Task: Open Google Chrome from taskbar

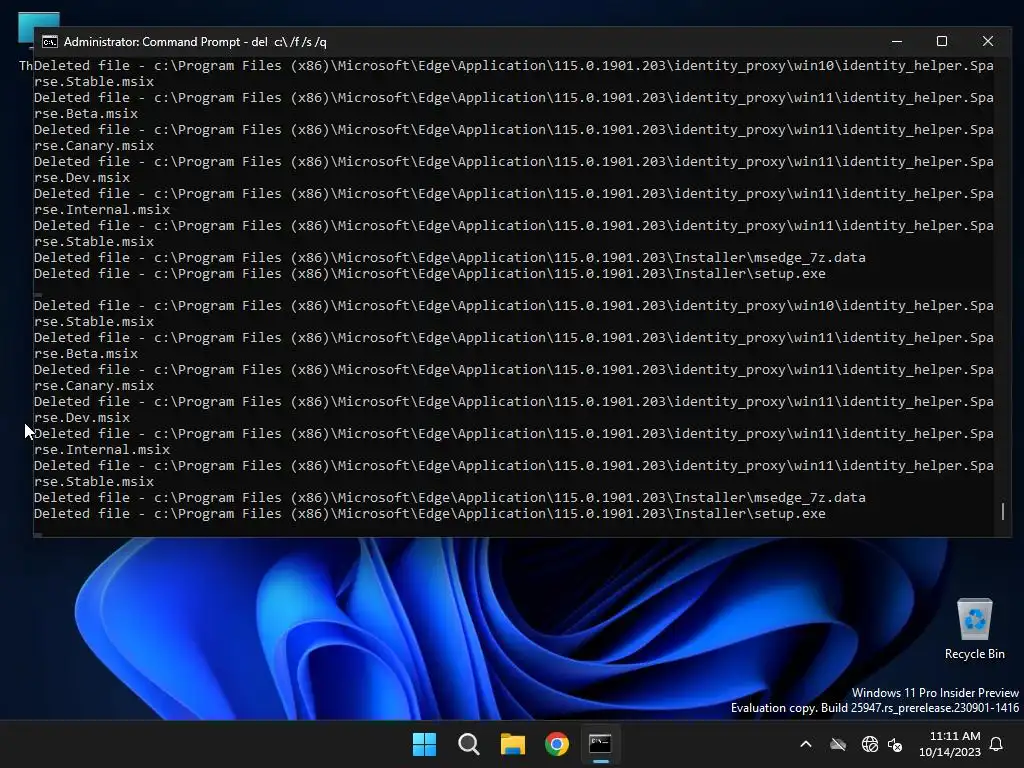Action: pyautogui.click(x=557, y=744)
